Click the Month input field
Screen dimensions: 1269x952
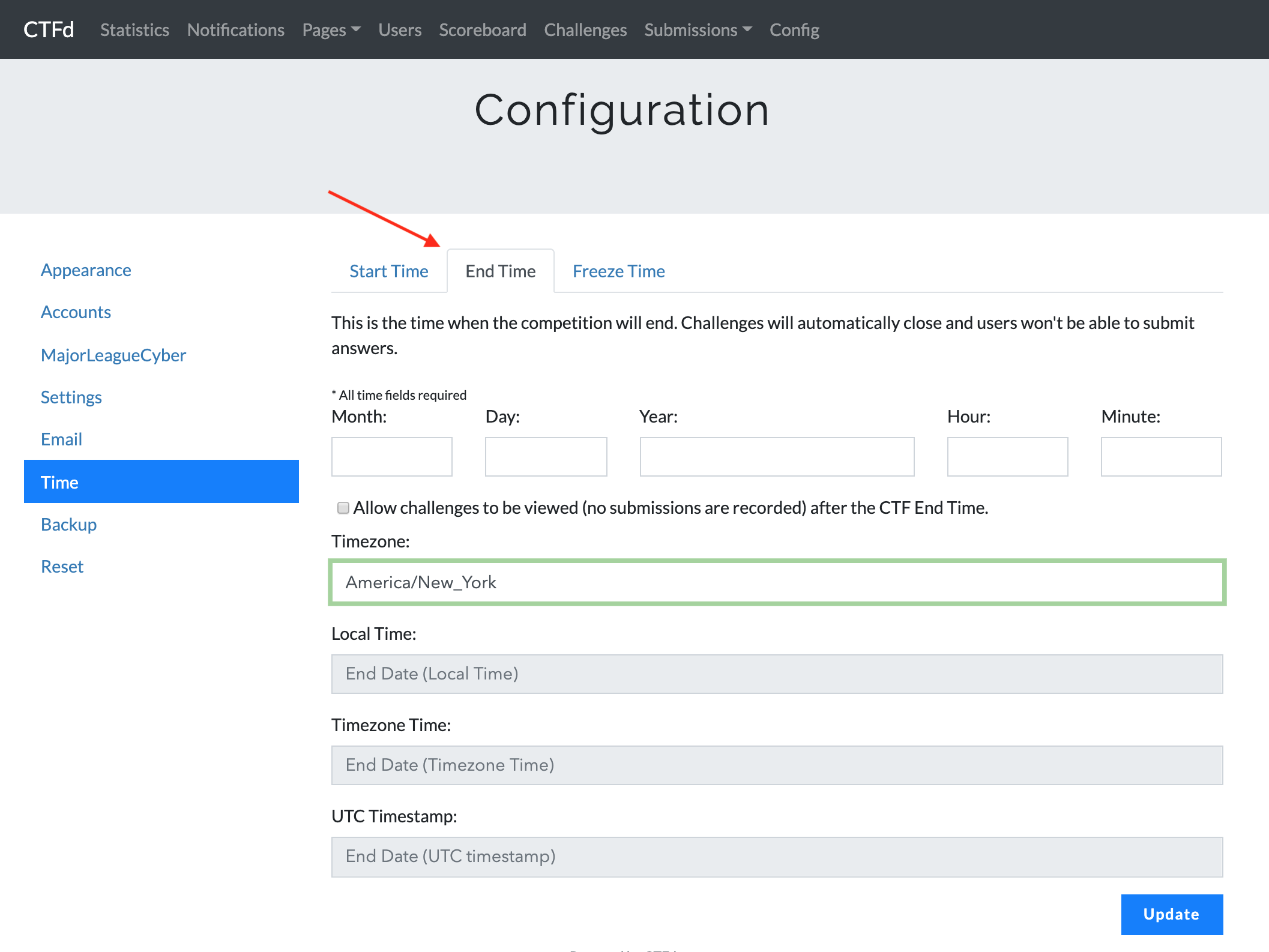pos(391,457)
